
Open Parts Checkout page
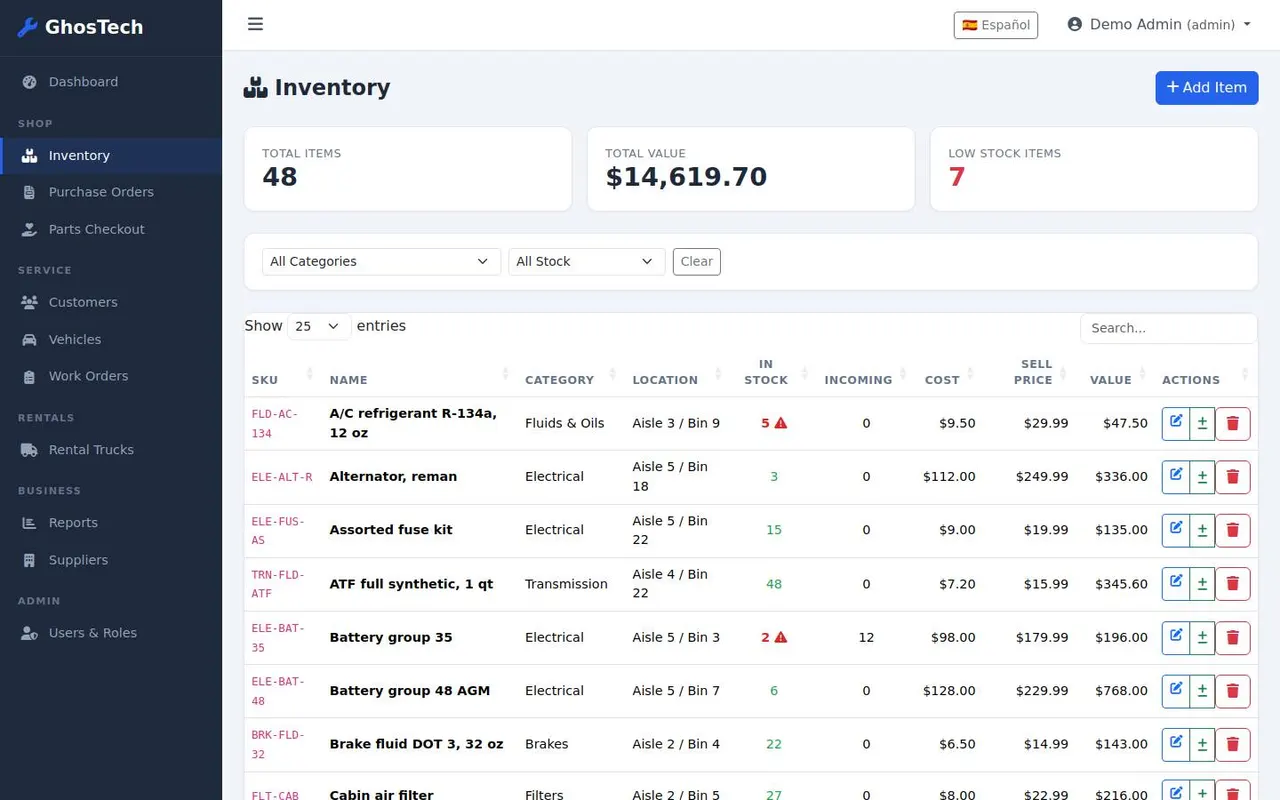tap(111, 229)
